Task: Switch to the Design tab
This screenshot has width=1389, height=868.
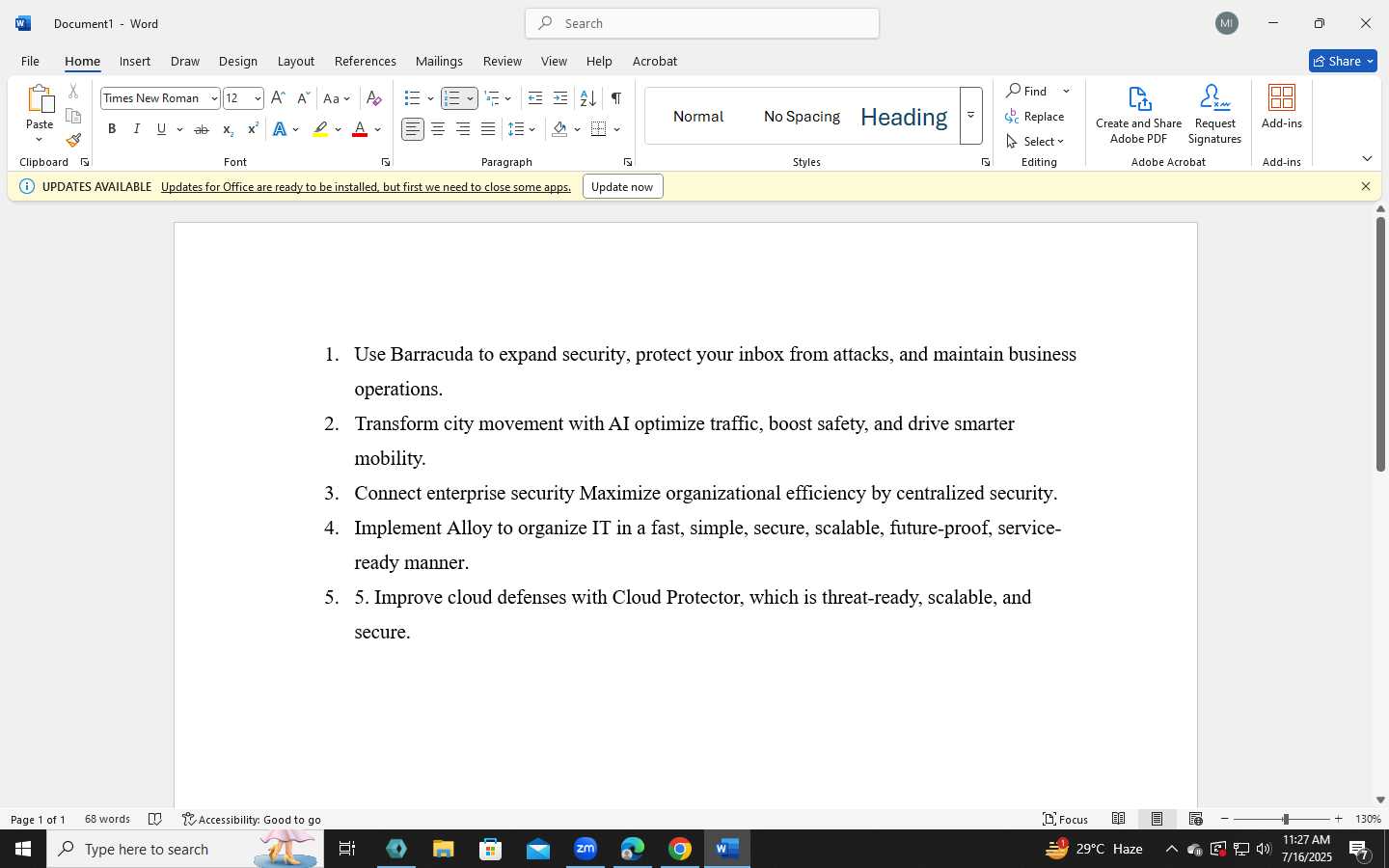Action: pos(238,61)
